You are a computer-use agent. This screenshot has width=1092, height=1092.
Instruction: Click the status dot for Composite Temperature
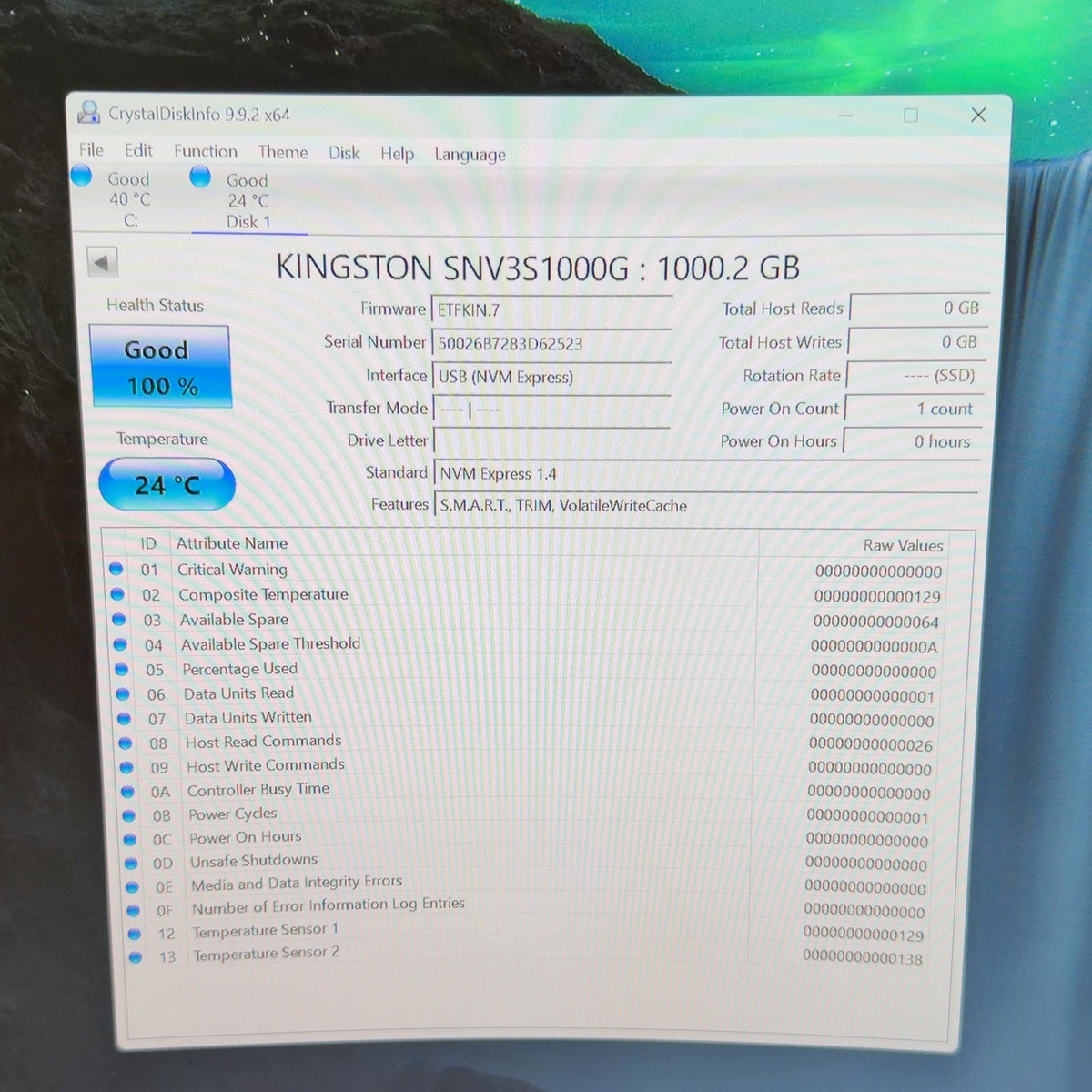(x=117, y=594)
